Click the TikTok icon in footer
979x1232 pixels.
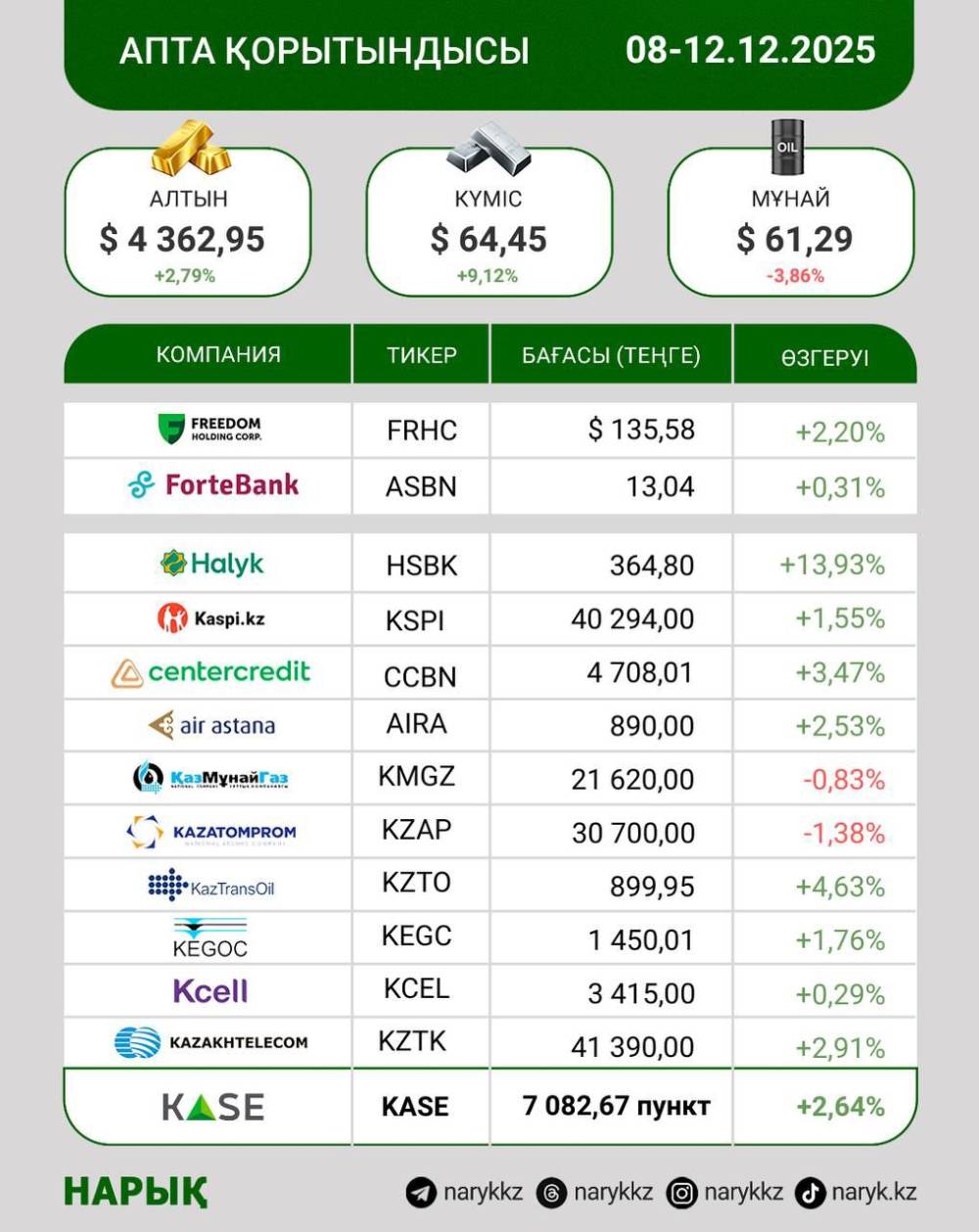(811, 1193)
